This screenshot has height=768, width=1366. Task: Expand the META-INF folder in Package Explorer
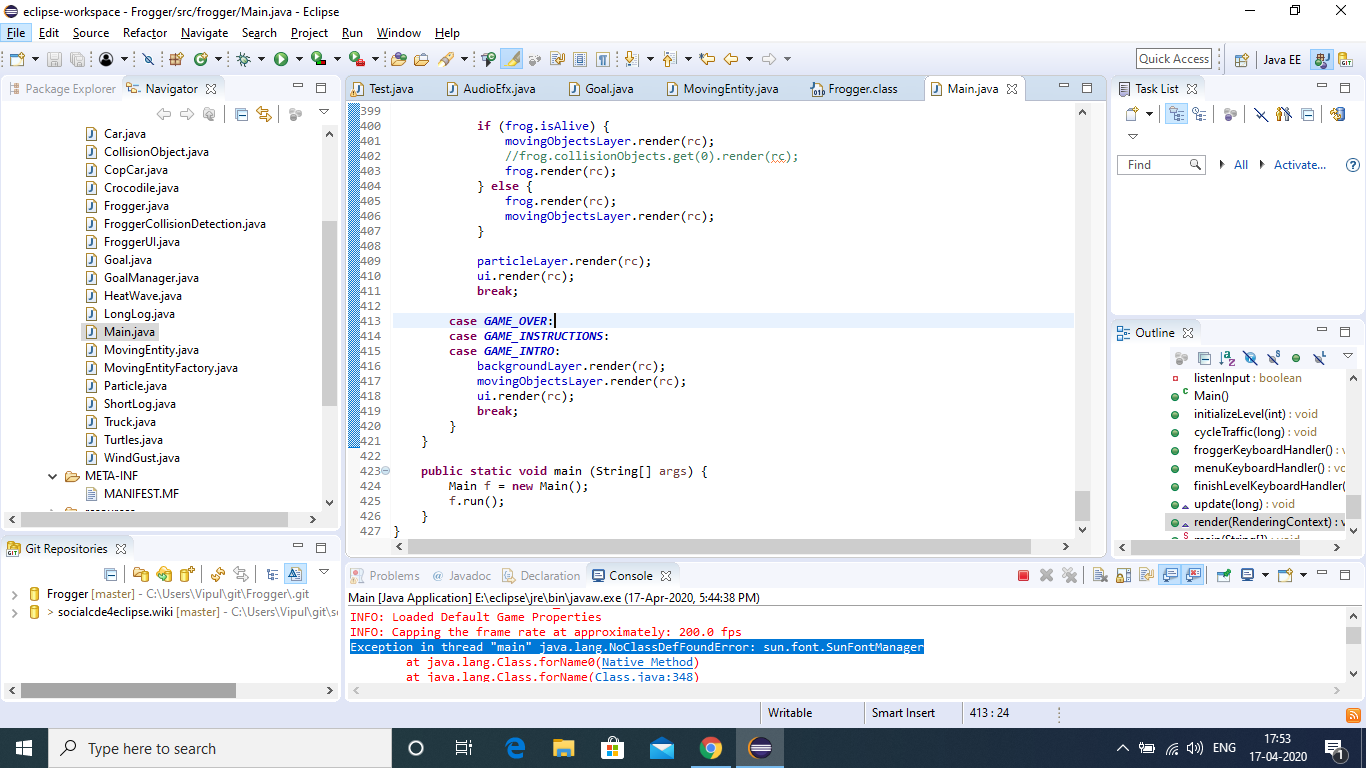click(52, 476)
